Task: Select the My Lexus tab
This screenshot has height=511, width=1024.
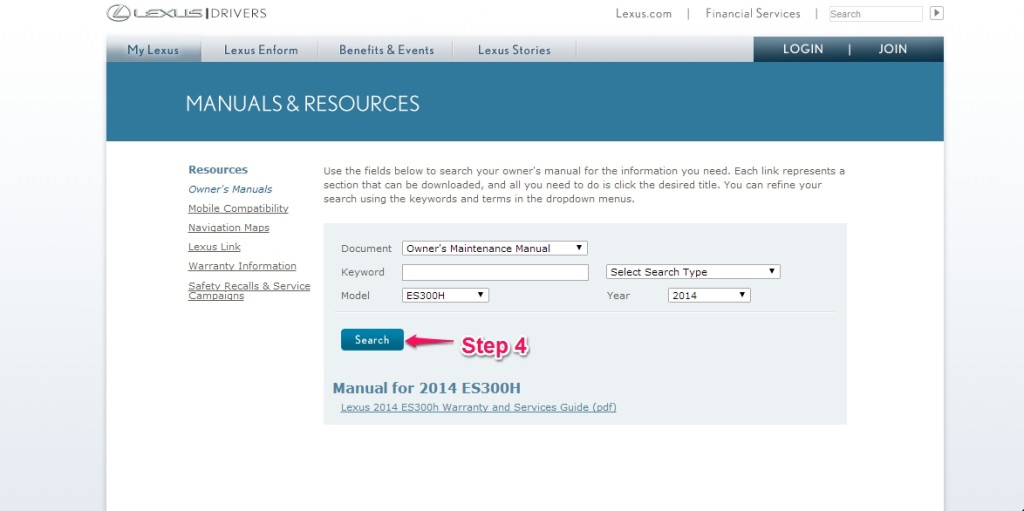Action: [153, 50]
